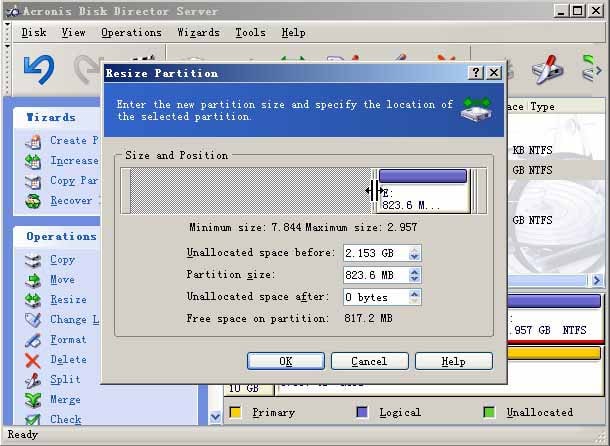Run the Check partition operation
The height and width of the screenshot is (446, 610).
point(65,420)
